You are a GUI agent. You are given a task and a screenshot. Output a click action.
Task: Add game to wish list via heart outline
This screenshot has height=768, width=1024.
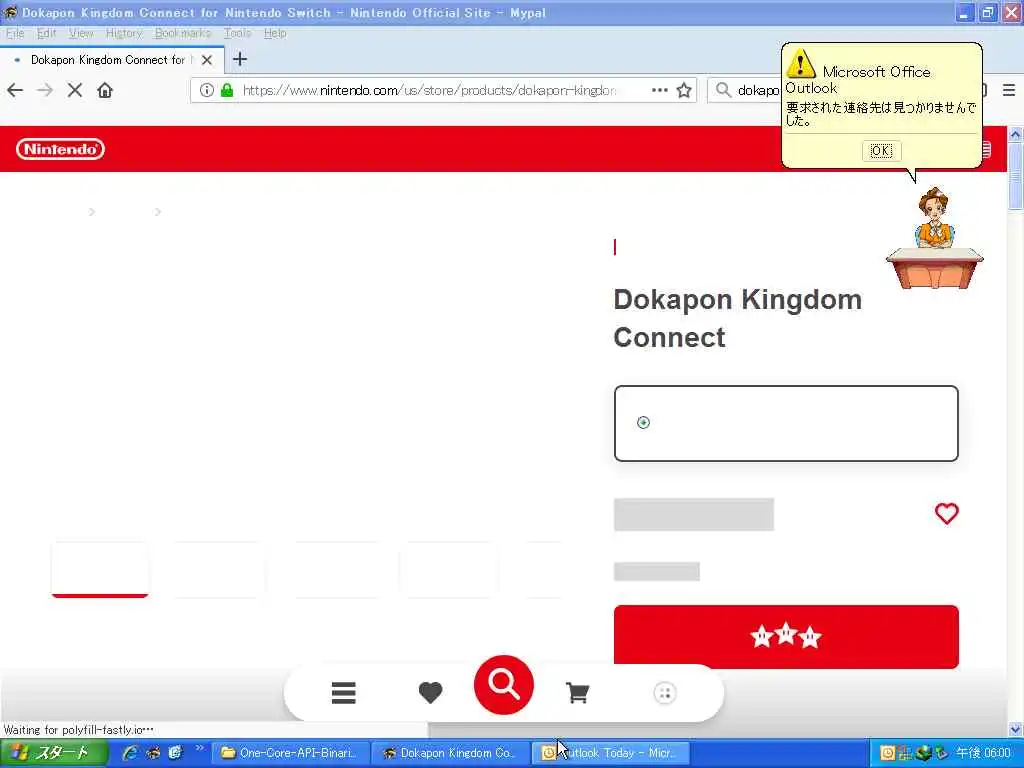click(x=946, y=513)
